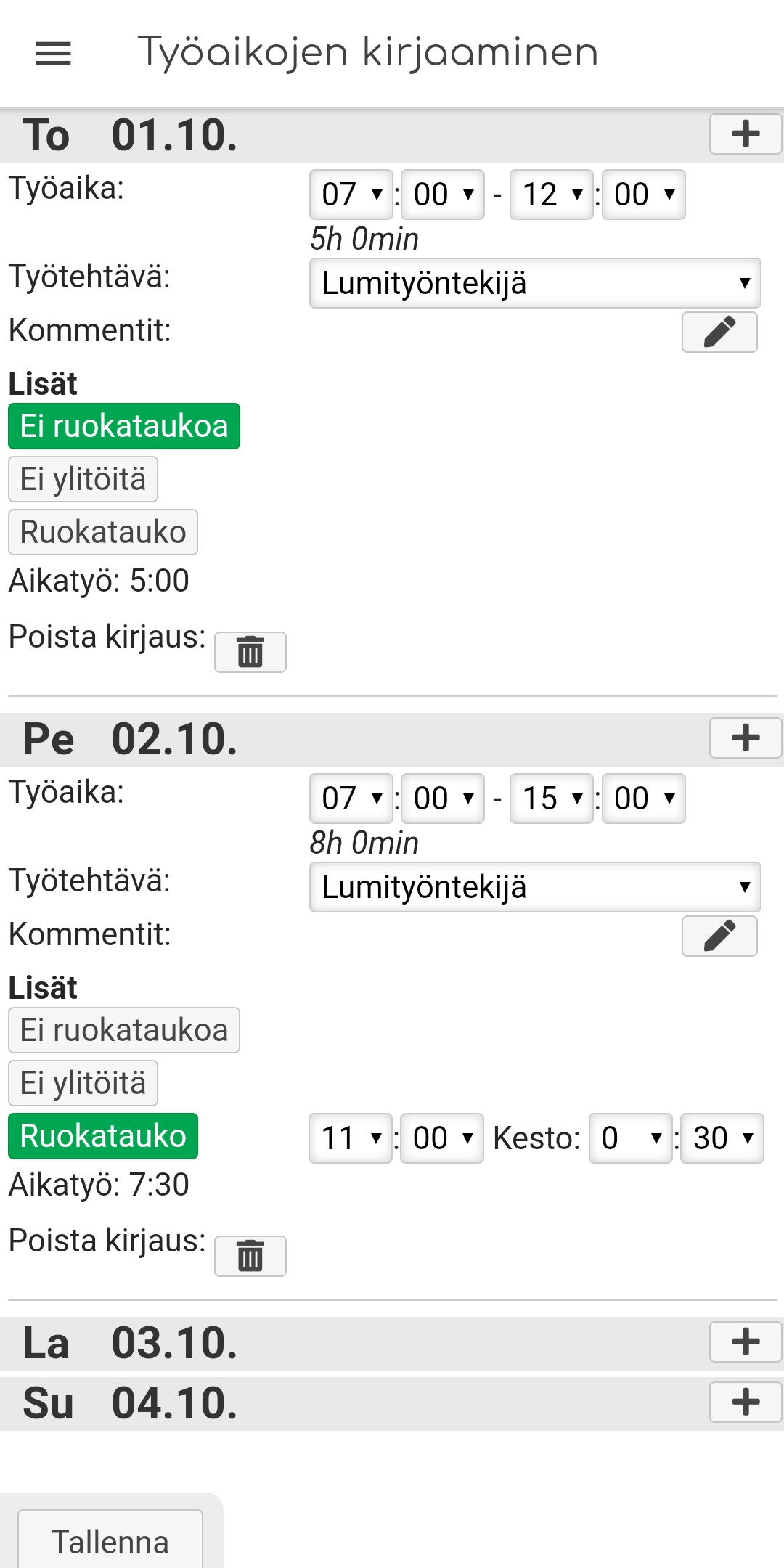The height and width of the screenshot is (1568, 784).
Task: Delete Friday entry with trash icon
Action: point(250,1256)
